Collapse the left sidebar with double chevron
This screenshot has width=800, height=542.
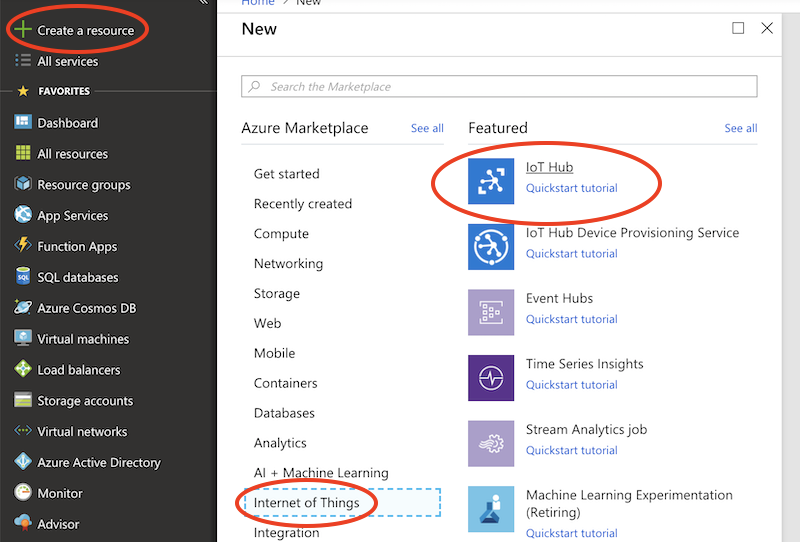pos(203,2)
